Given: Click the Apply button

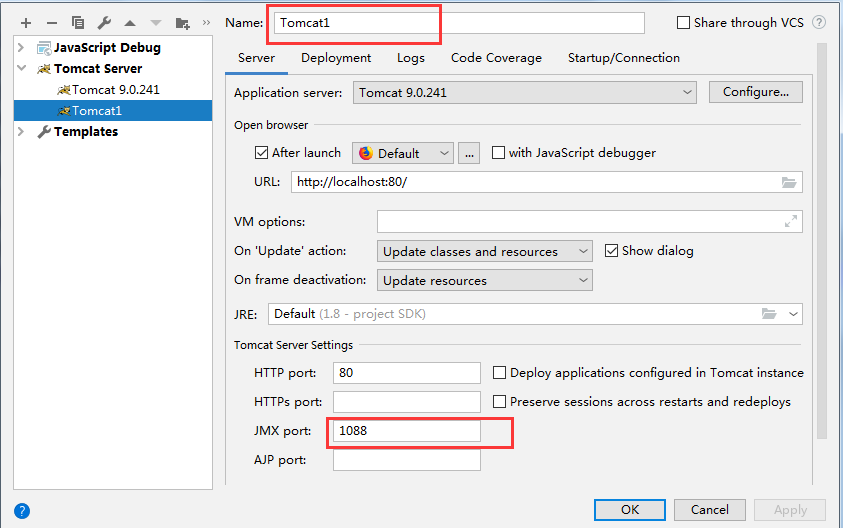Looking at the screenshot, I should (790, 510).
